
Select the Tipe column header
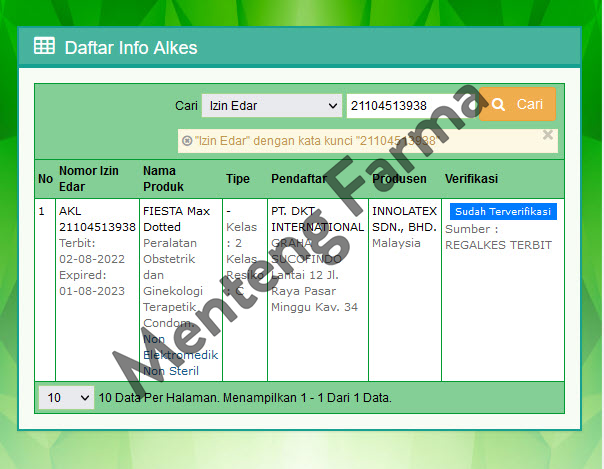click(x=237, y=179)
